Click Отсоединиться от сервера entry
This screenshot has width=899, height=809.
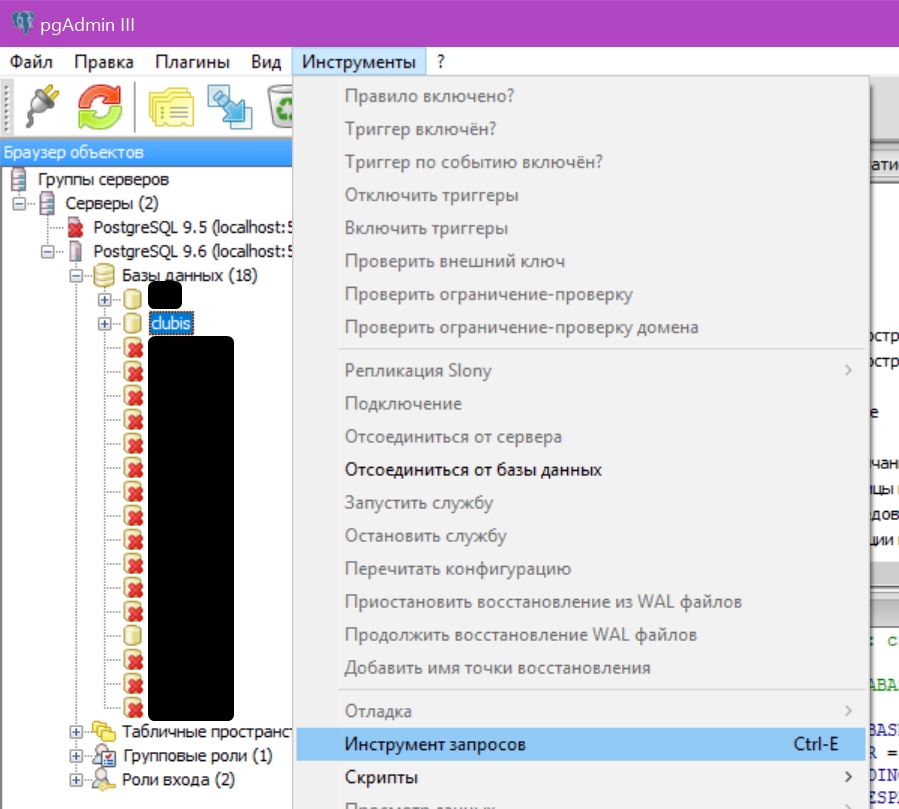[580, 437]
